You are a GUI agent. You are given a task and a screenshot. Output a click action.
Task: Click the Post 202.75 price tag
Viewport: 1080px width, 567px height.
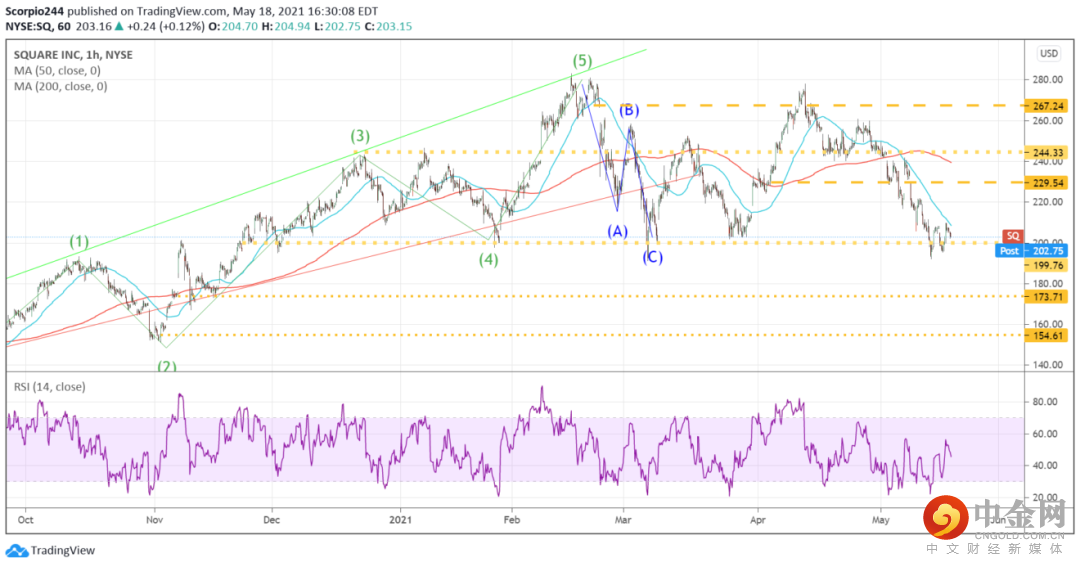(1031, 251)
